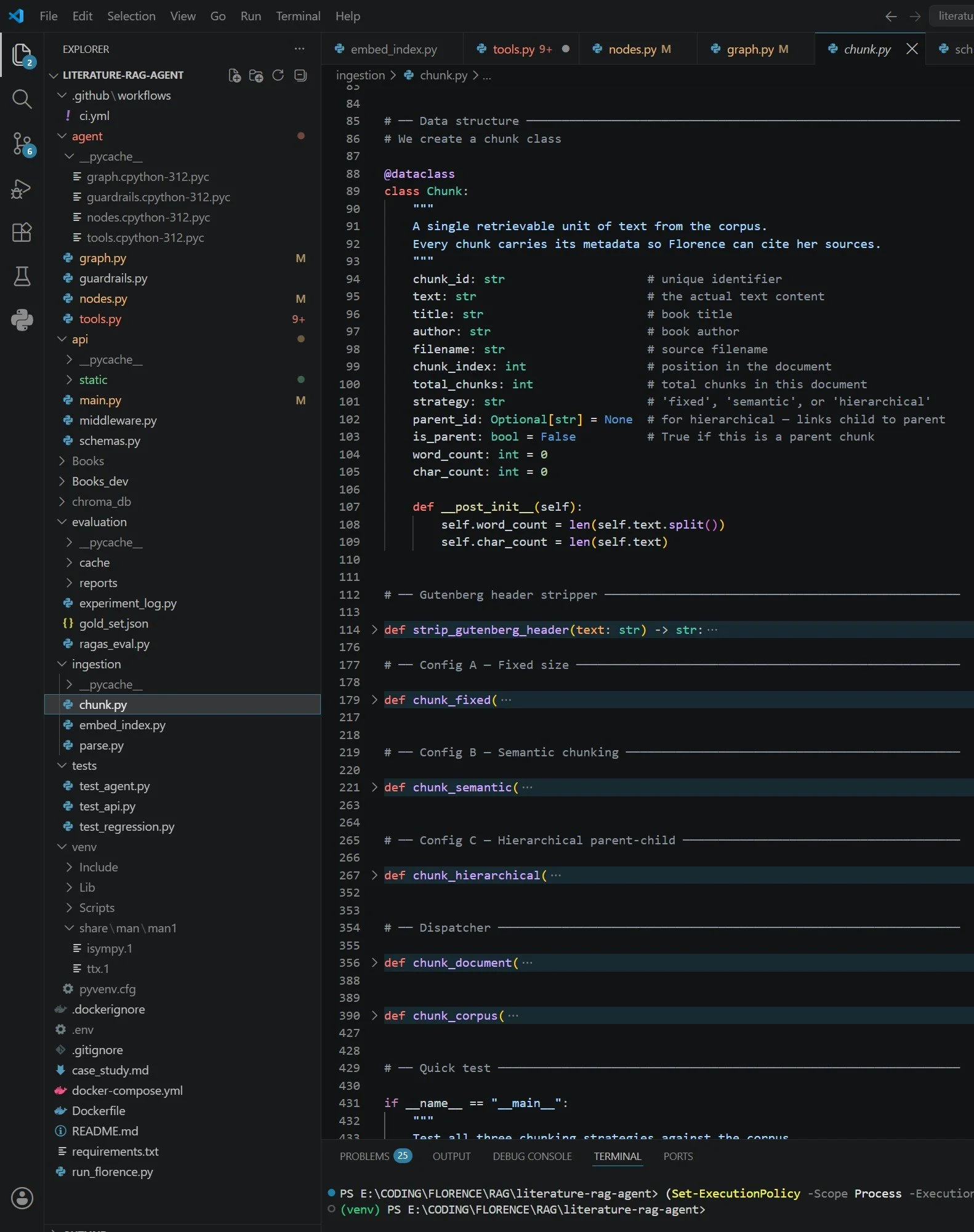
Task: Open guardrails.py in Explorer
Action: point(182,278)
